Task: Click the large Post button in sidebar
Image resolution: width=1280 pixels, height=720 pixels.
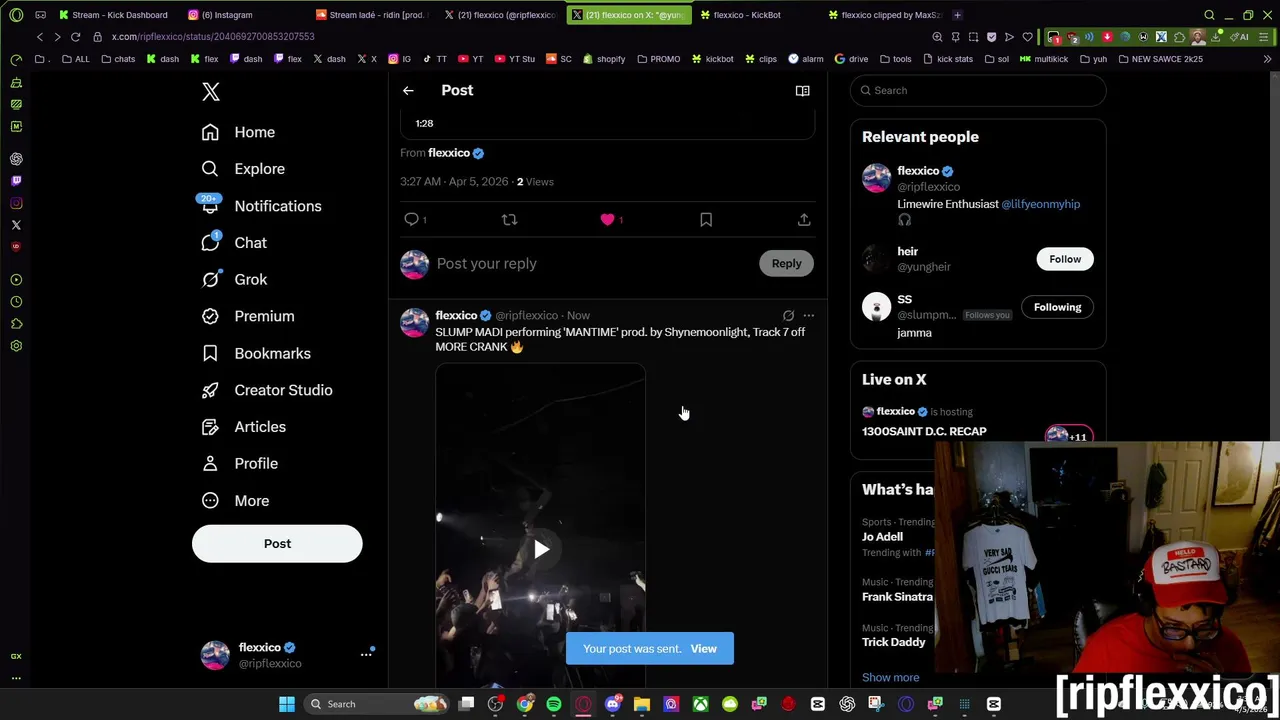Action: [x=277, y=544]
